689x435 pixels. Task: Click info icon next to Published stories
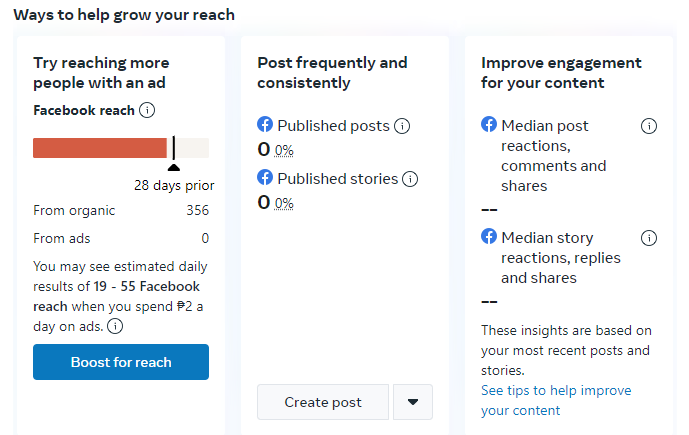410,179
